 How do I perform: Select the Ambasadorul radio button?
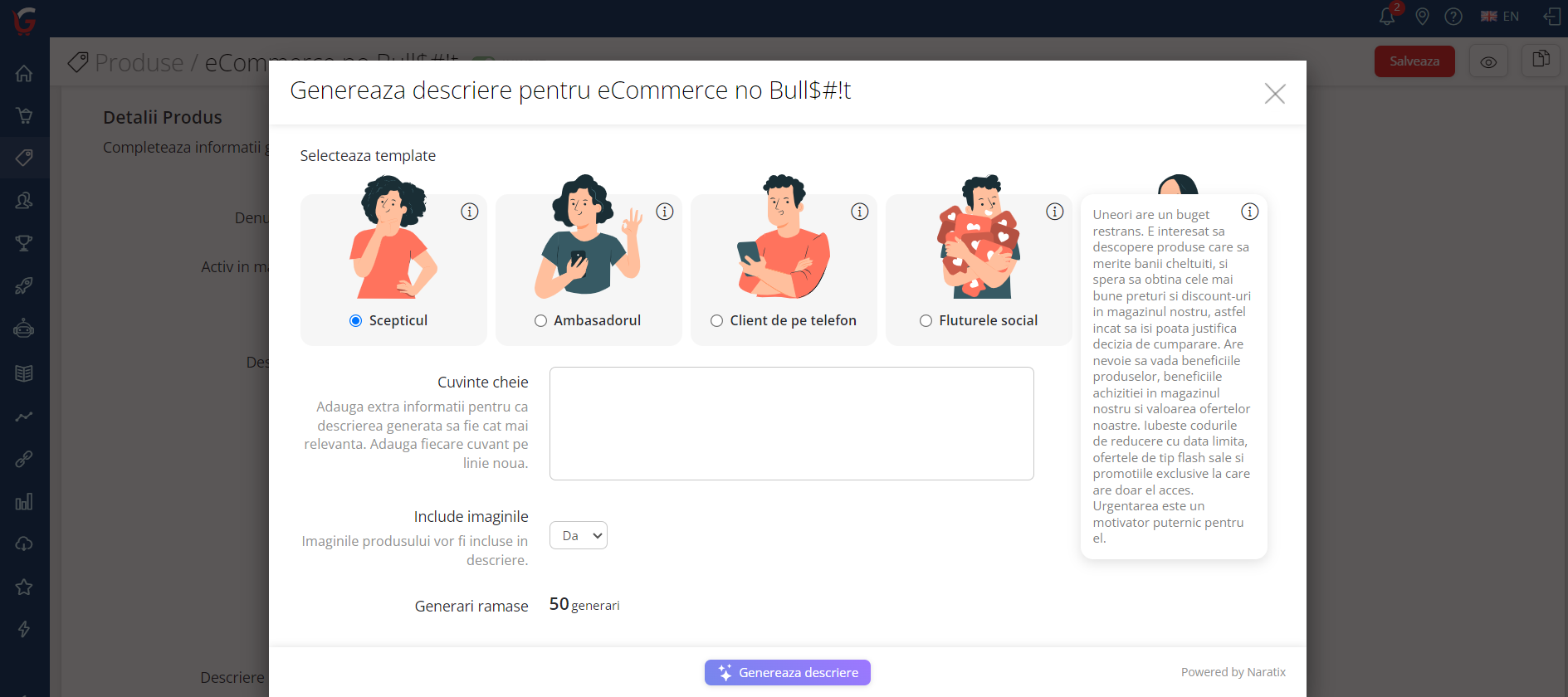(541, 321)
